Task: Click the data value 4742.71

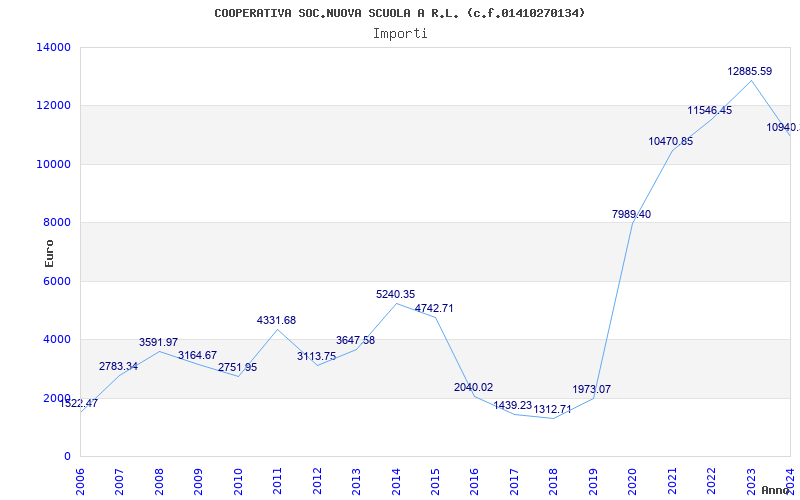Action: click(x=434, y=308)
